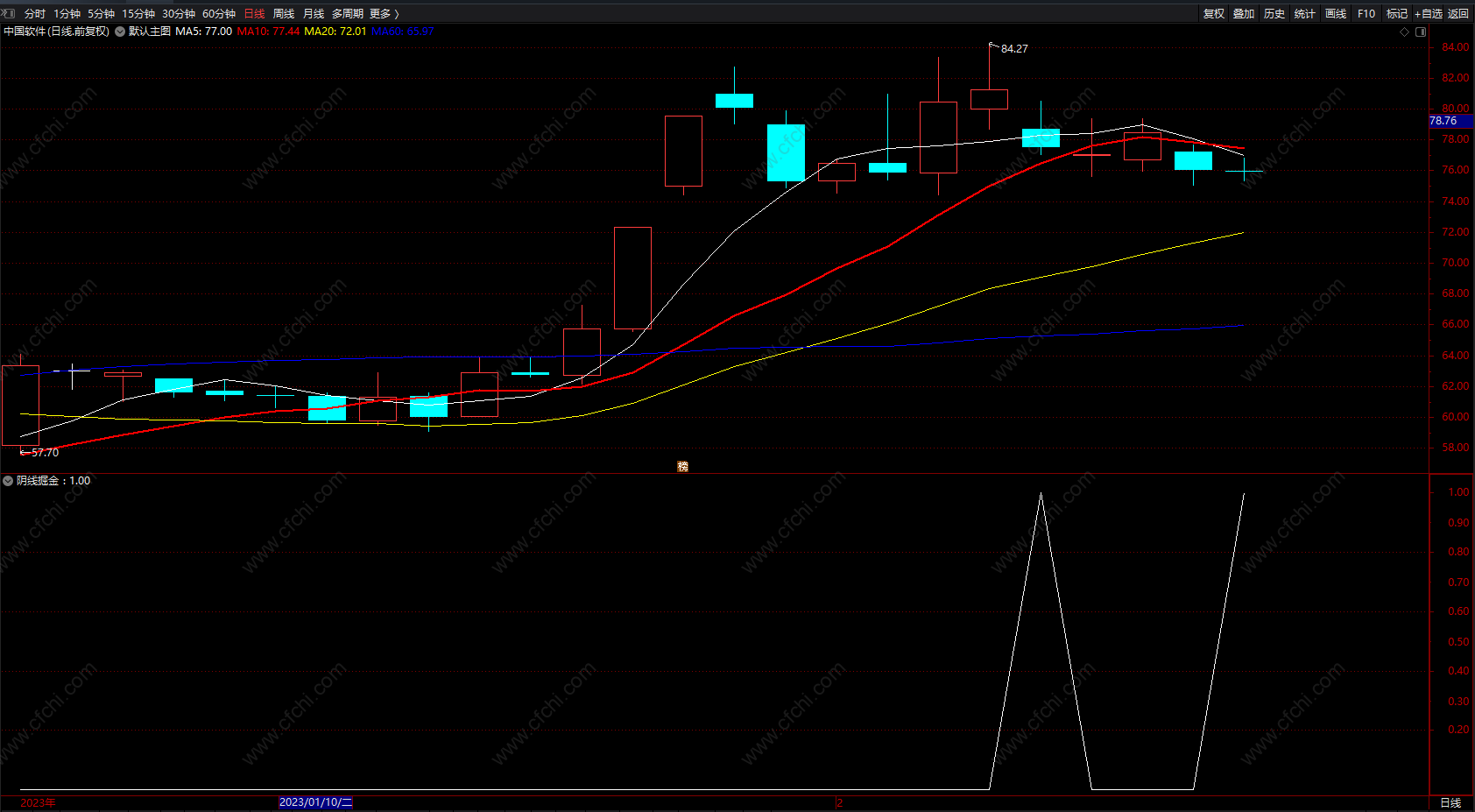Expand the 更多 periods menu

(384, 14)
